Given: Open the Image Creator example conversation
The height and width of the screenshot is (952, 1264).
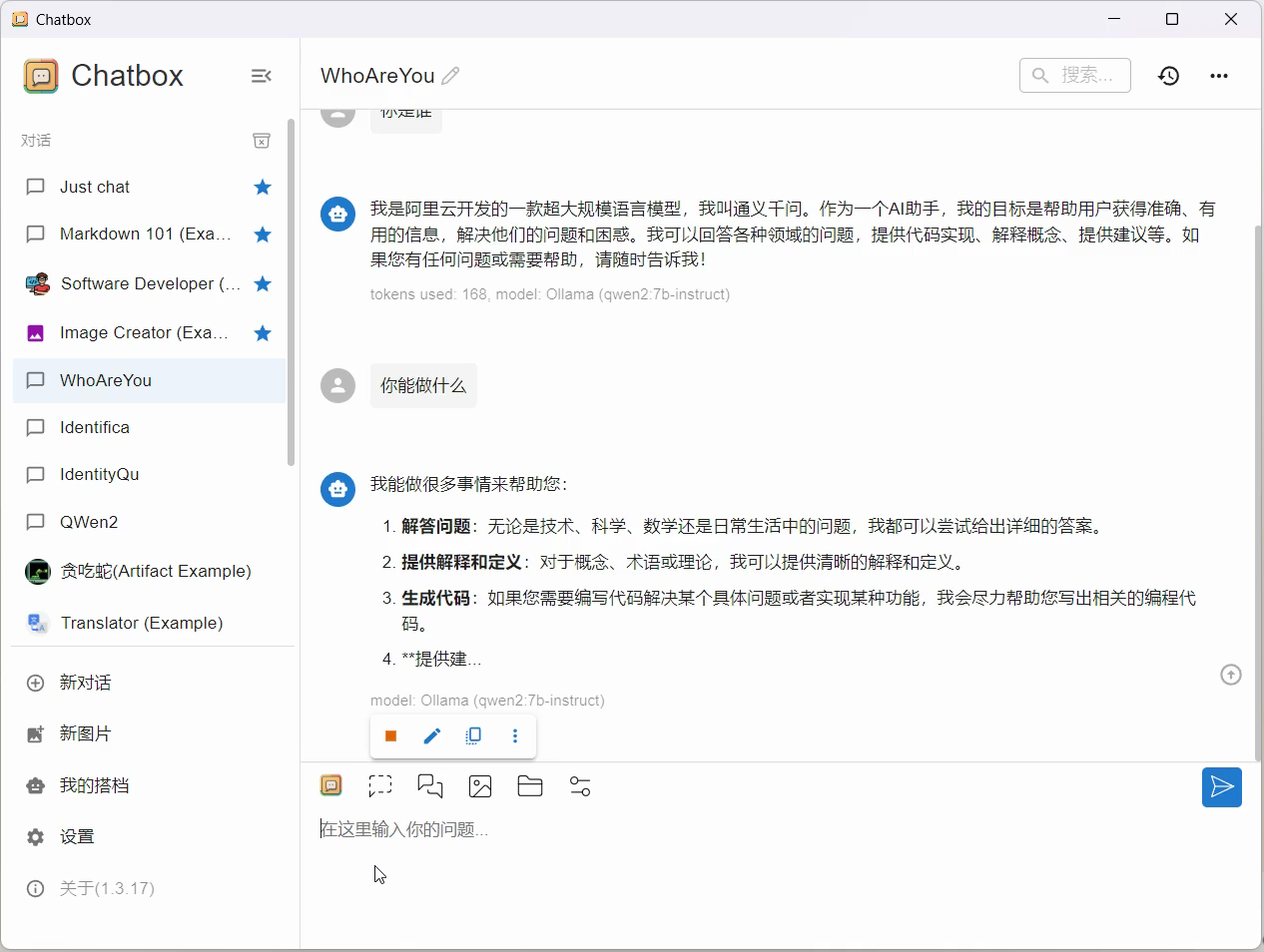Looking at the screenshot, I should coord(149,332).
